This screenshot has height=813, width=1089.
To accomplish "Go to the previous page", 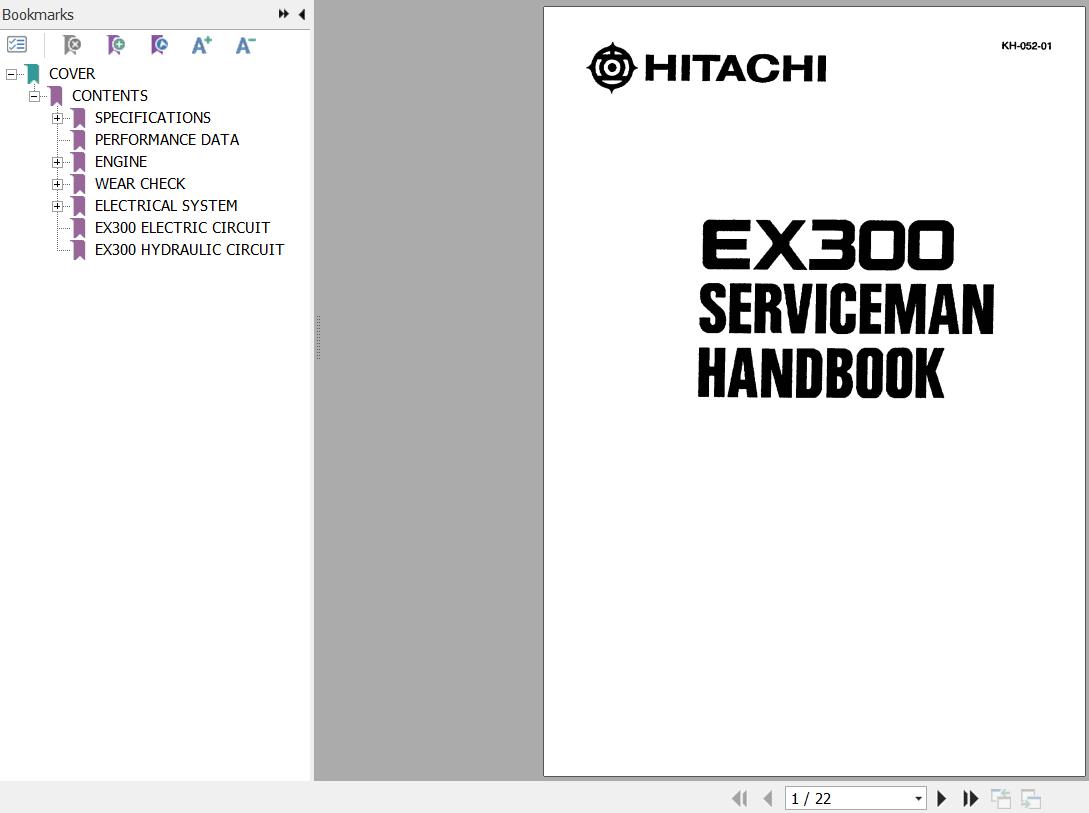I will click(x=768, y=798).
